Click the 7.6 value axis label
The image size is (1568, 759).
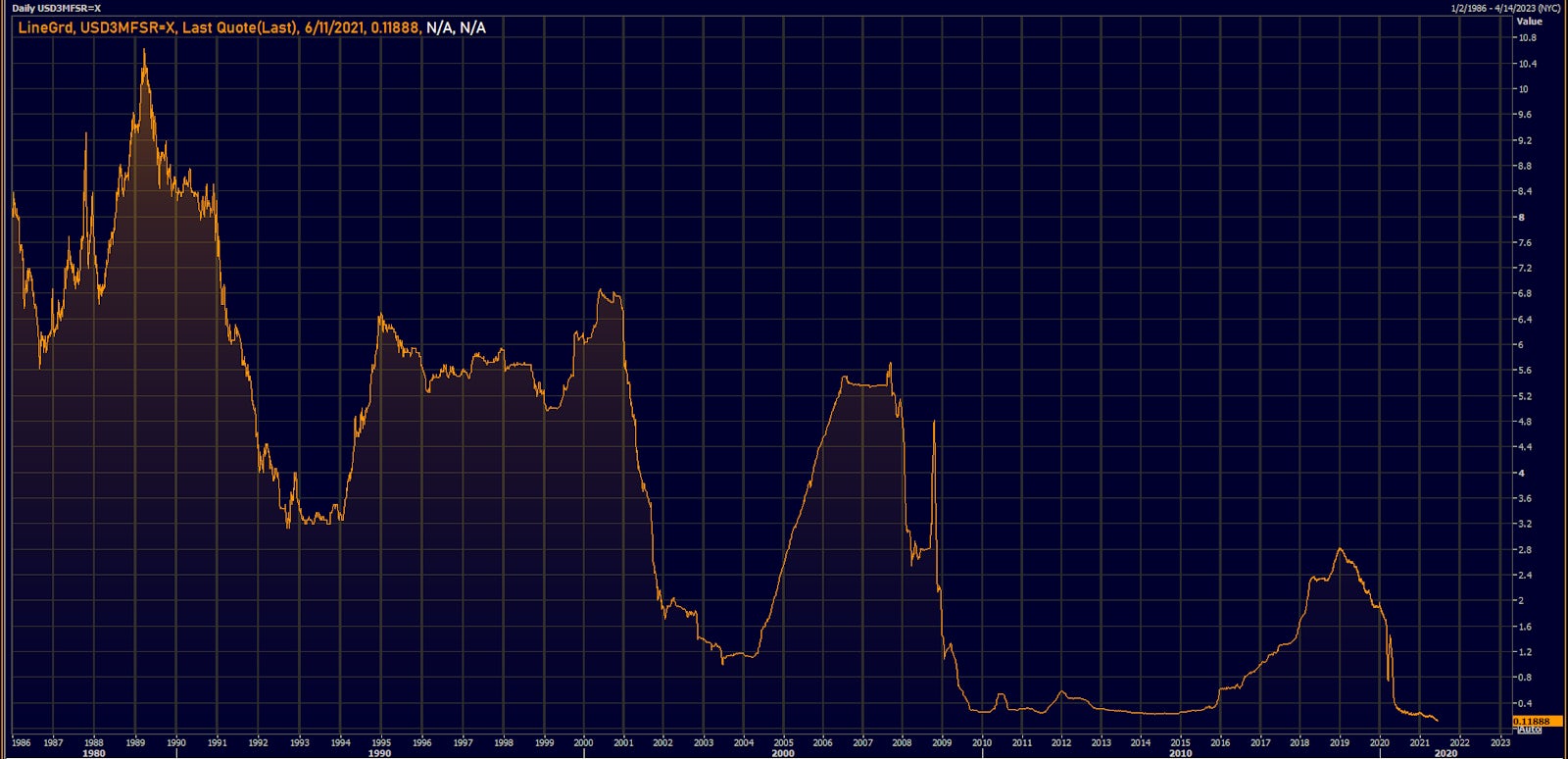tap(1525, 243)
